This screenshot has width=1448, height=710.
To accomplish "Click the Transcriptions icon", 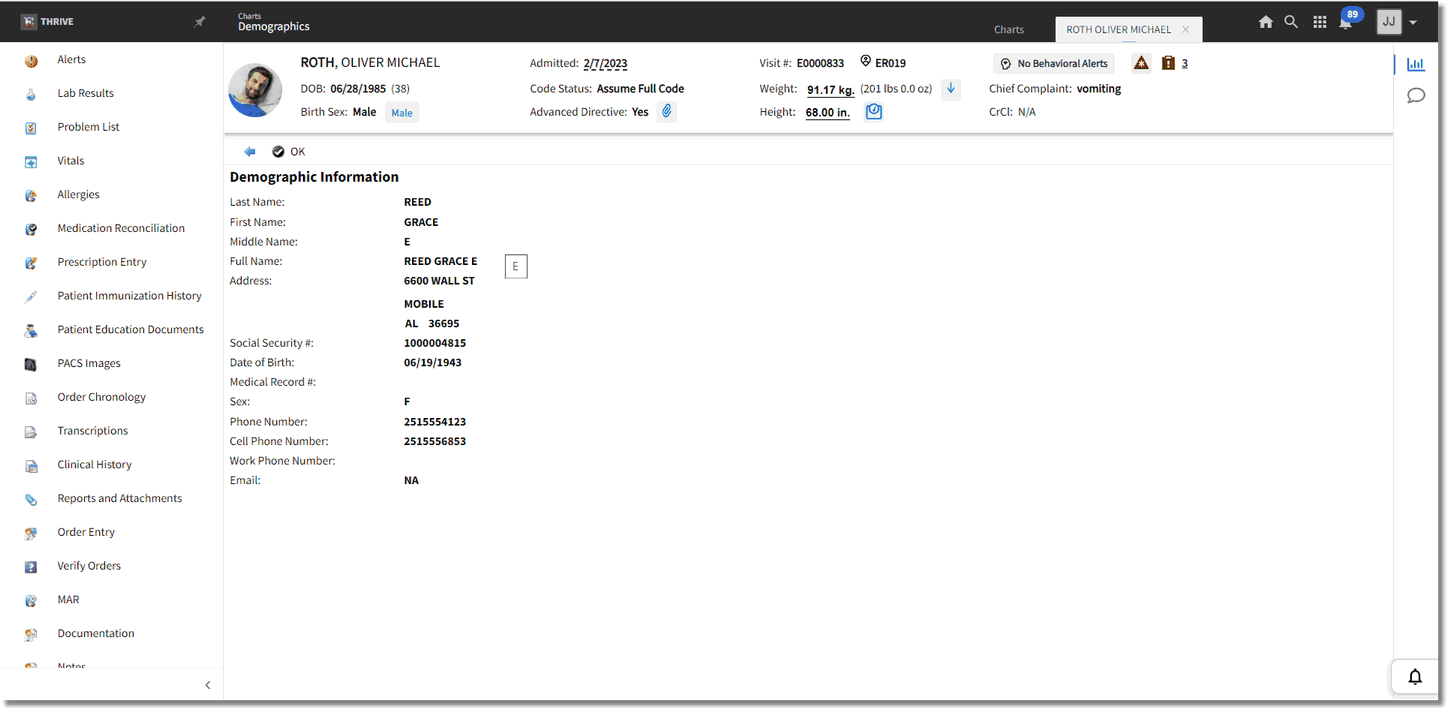I will tap(32, 431).
